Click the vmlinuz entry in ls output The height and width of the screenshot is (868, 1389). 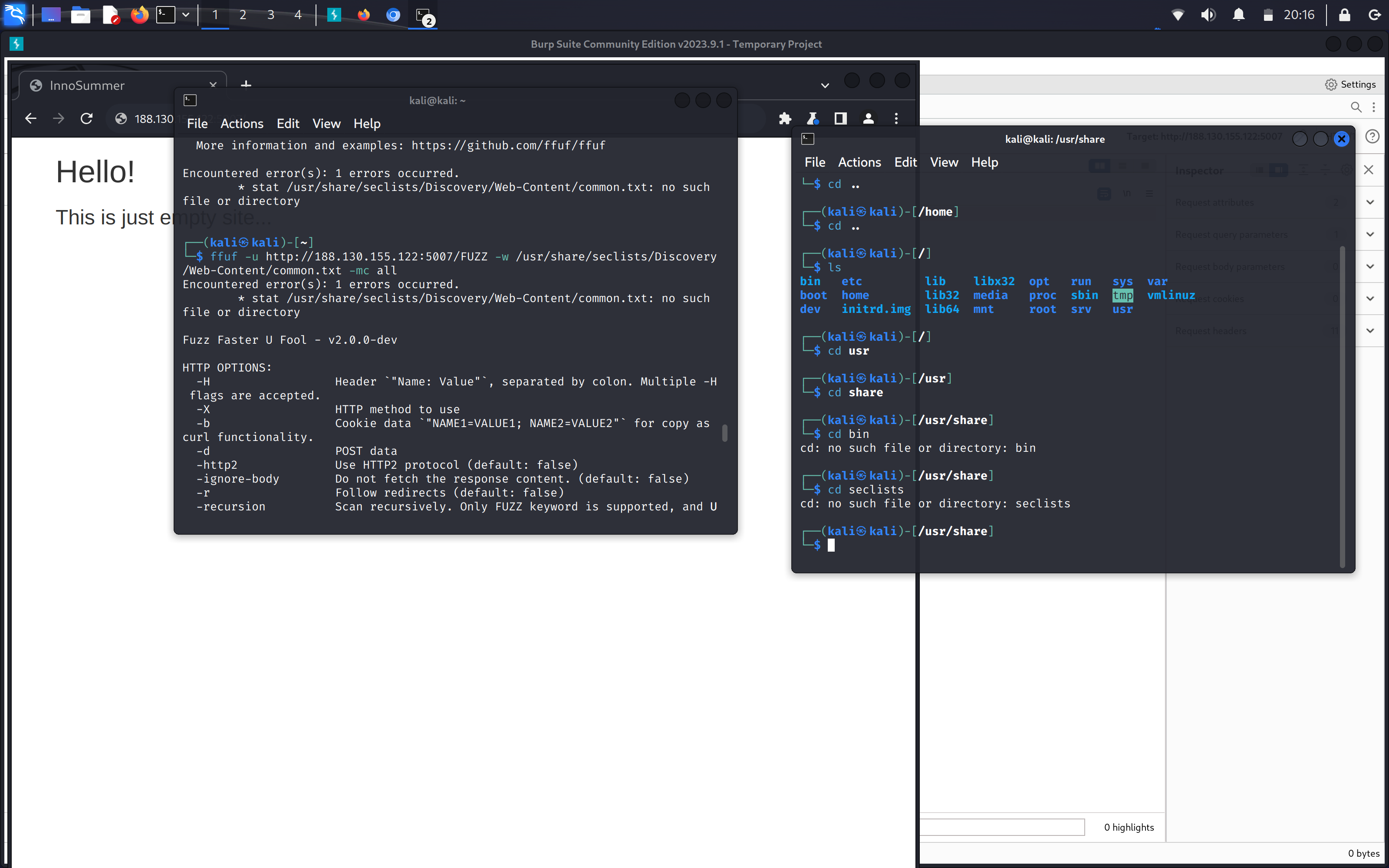[x=1171, y=295]
